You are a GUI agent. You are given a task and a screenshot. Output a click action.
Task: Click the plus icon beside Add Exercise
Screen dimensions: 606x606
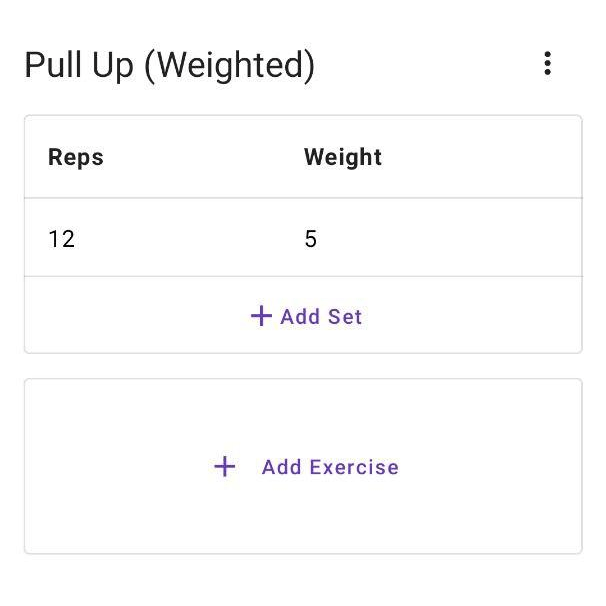[x=225, y=466]
